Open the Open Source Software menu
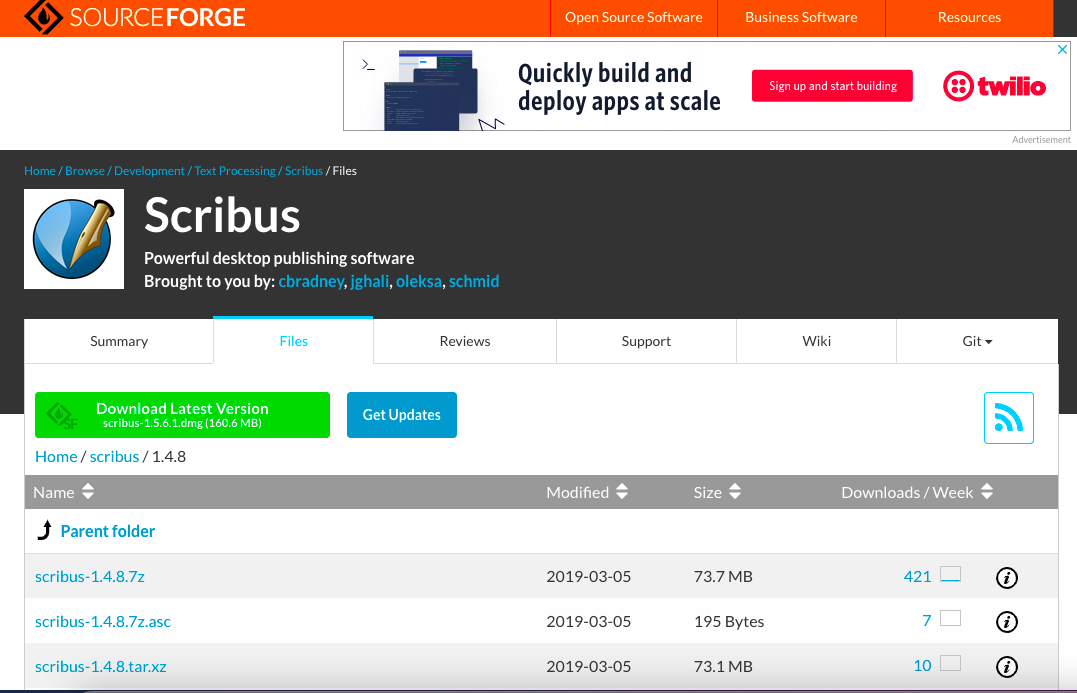Screen dimensions: 1077x693 click(633, 17)
